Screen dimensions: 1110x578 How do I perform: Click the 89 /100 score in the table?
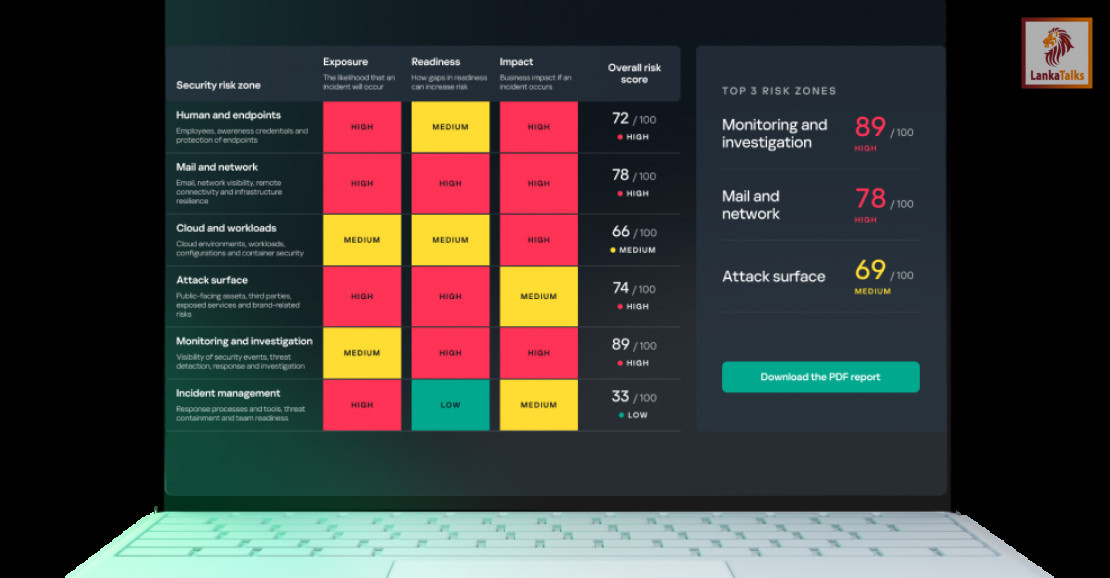634,344
